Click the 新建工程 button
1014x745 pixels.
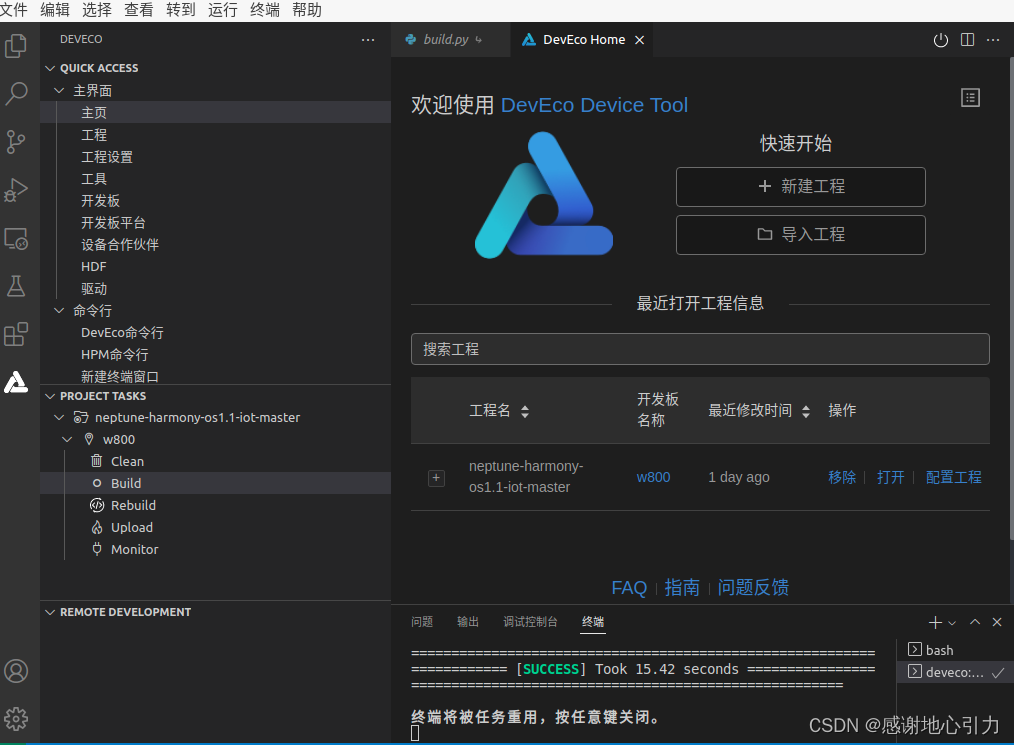click(801, 187)
